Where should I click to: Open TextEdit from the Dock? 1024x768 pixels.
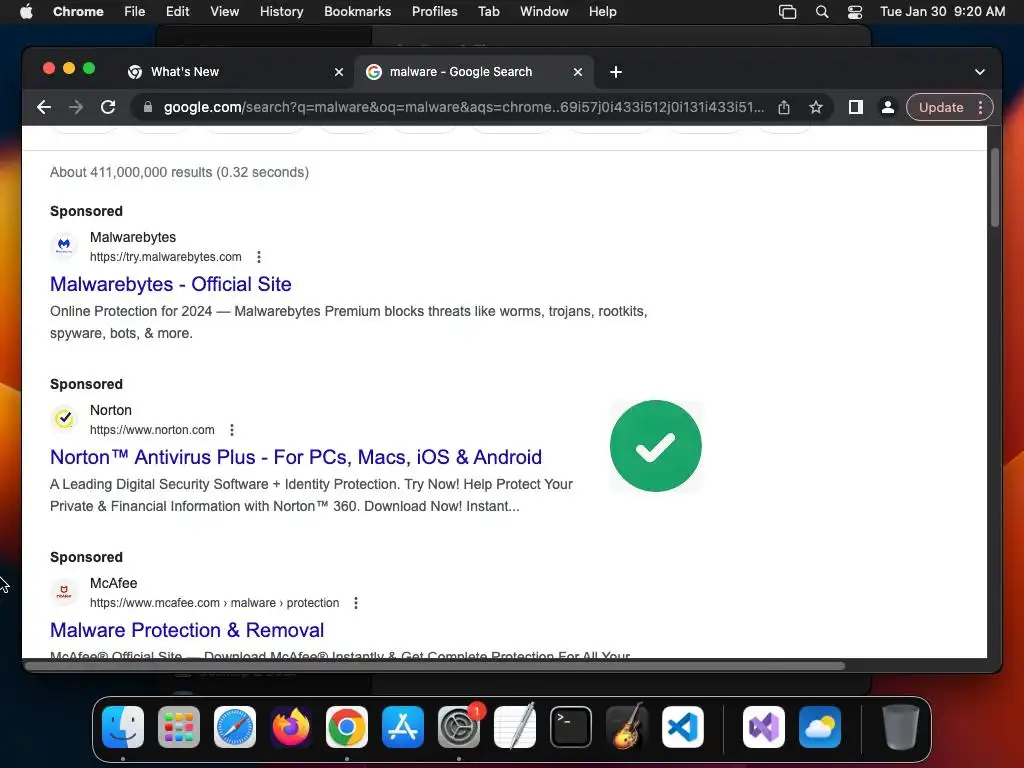coord(515,727)
